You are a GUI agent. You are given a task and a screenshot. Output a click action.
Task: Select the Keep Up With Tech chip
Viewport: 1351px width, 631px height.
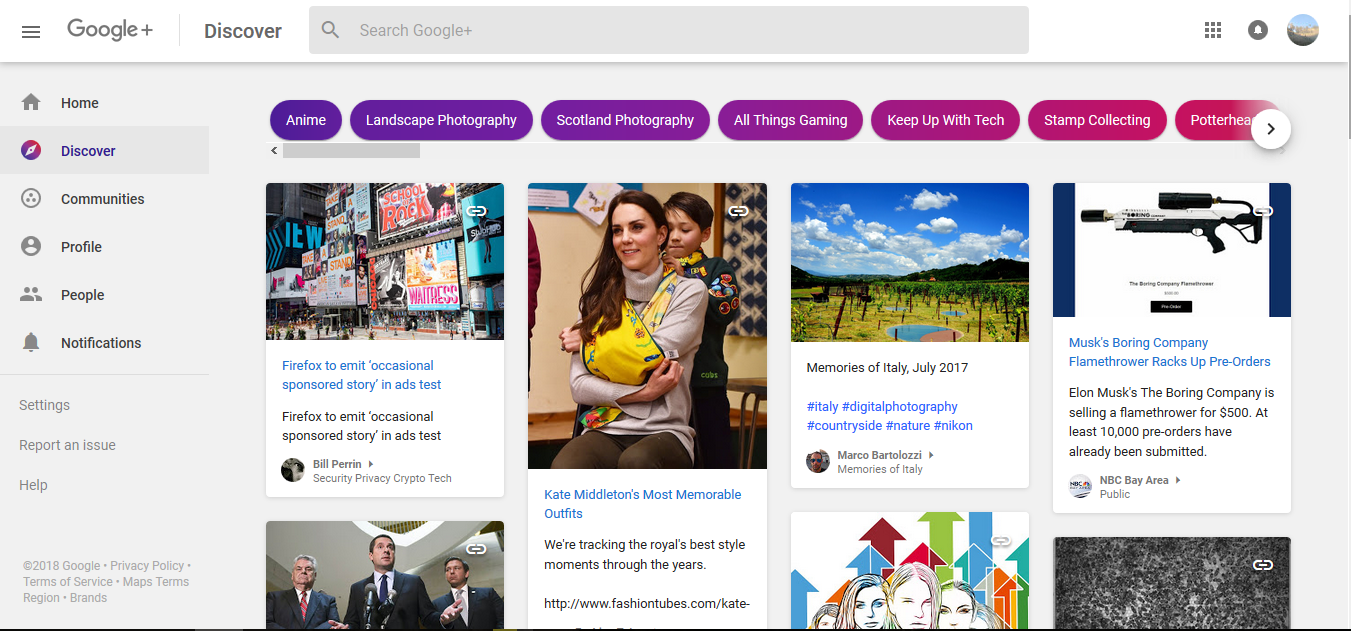(x=946, y=120)
